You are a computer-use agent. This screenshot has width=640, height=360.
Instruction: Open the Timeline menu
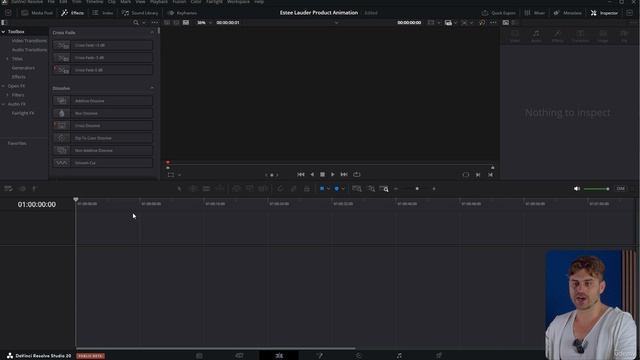click(x=94, y=2)
